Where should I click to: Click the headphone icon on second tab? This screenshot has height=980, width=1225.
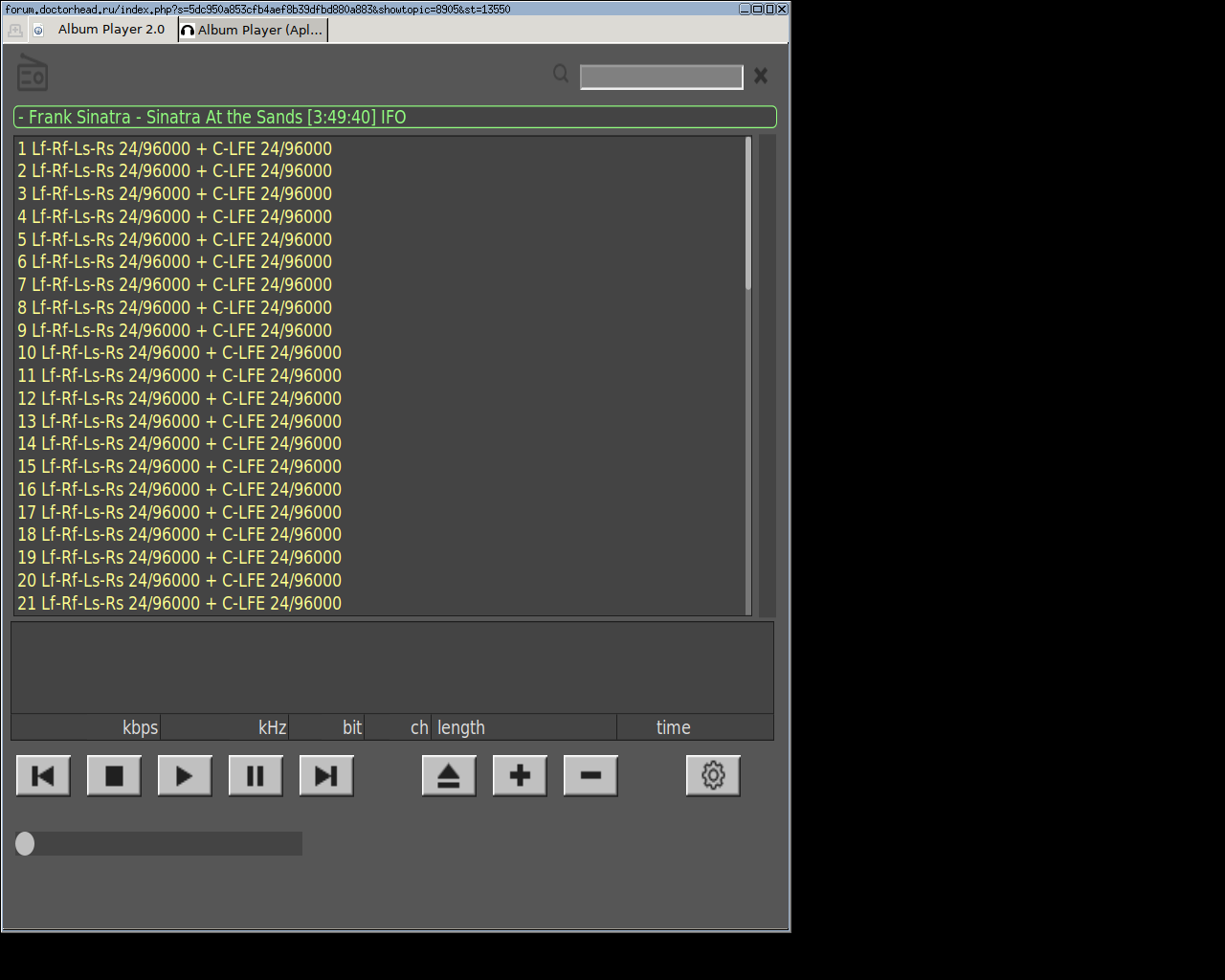[188, 31]
